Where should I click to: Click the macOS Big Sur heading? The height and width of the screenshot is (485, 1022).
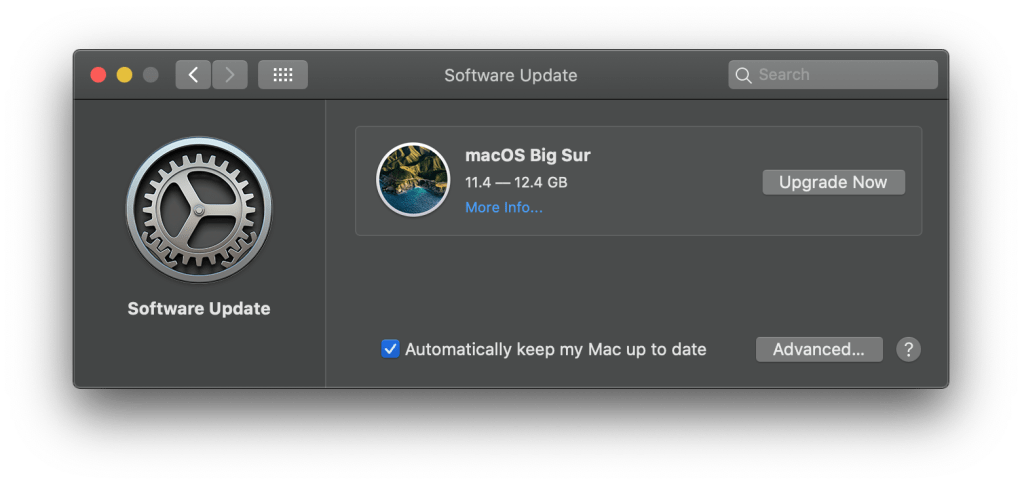point(528,155)
